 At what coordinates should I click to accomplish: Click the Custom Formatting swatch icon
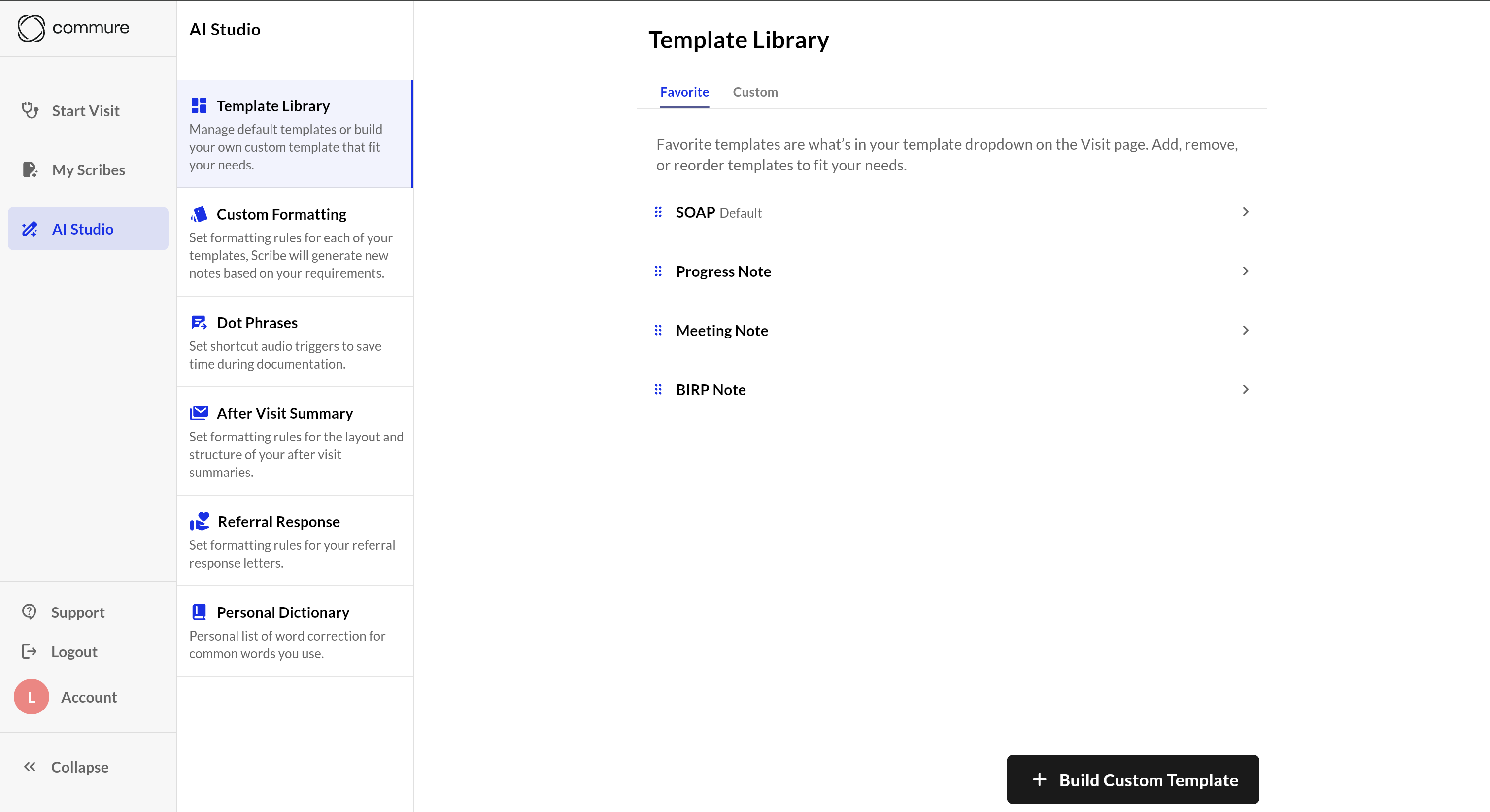point(199,214)
